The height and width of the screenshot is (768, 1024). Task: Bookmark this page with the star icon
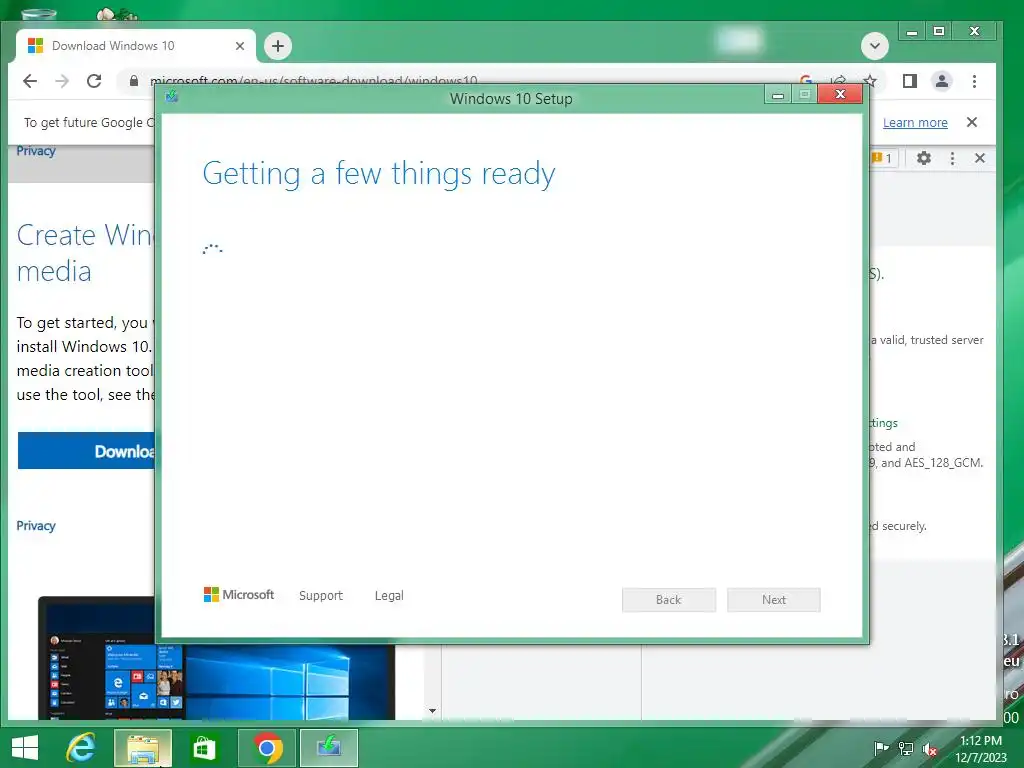870,80
